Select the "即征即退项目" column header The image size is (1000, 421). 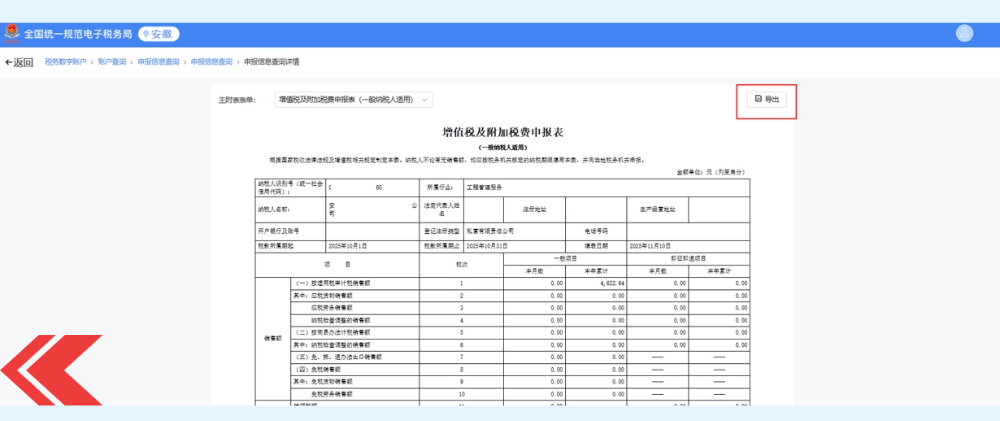pos(688,258)
